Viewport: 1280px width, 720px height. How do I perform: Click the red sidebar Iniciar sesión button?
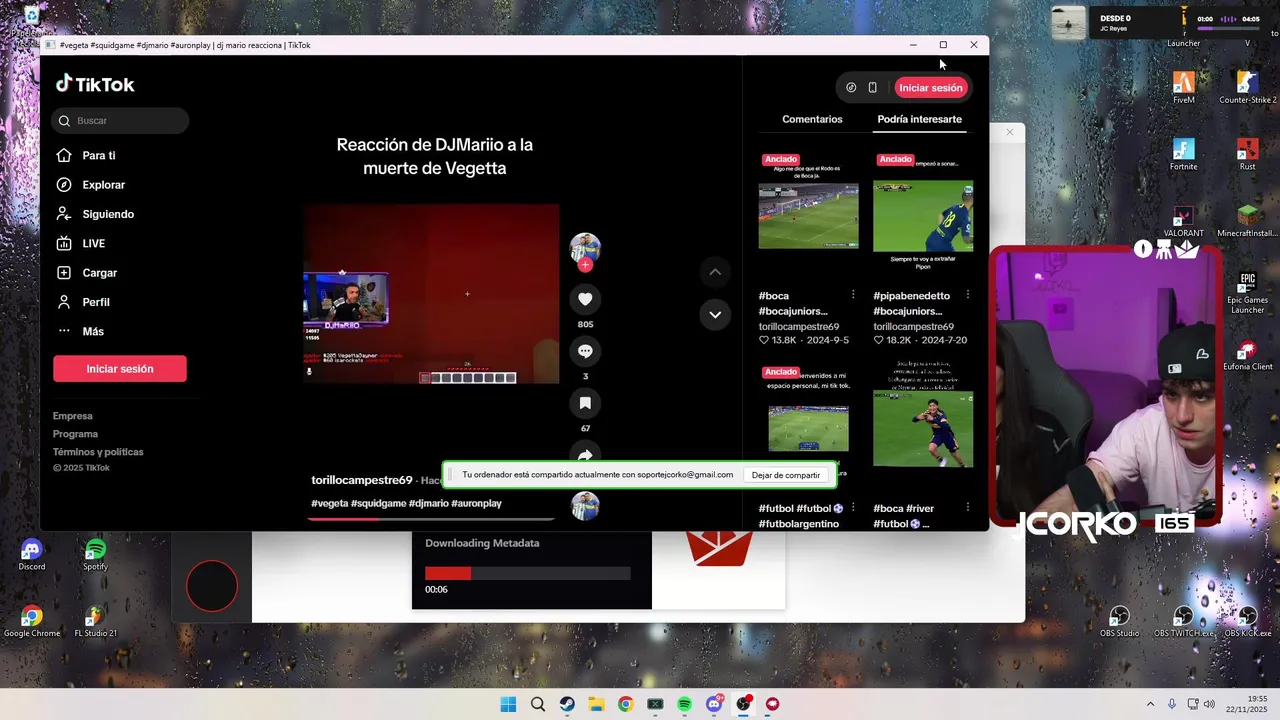pos(120,369)
